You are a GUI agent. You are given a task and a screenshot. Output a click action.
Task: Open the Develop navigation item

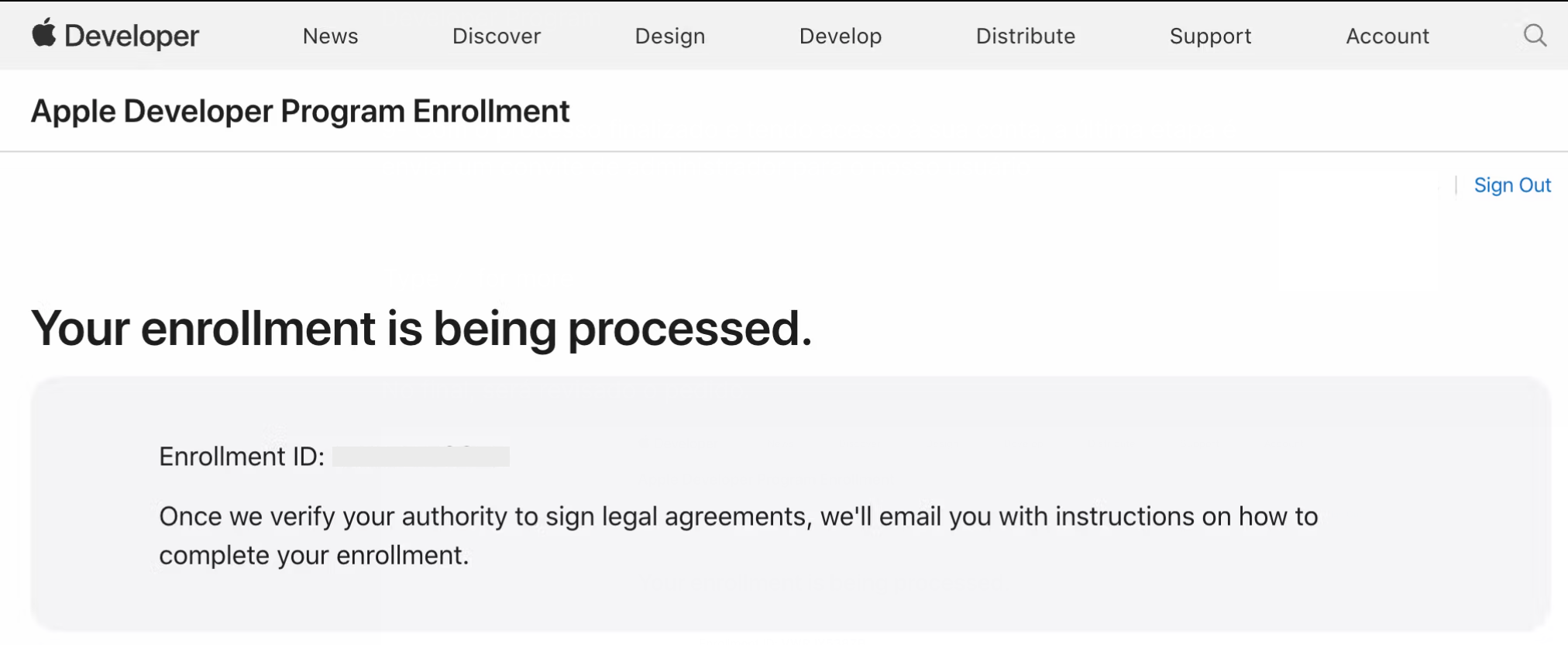coord(841,36)
